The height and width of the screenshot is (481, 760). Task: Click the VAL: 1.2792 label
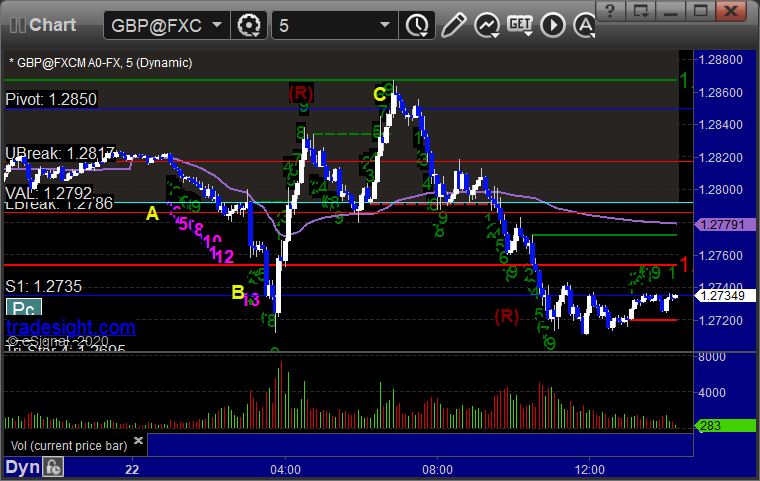coord(48,193)
